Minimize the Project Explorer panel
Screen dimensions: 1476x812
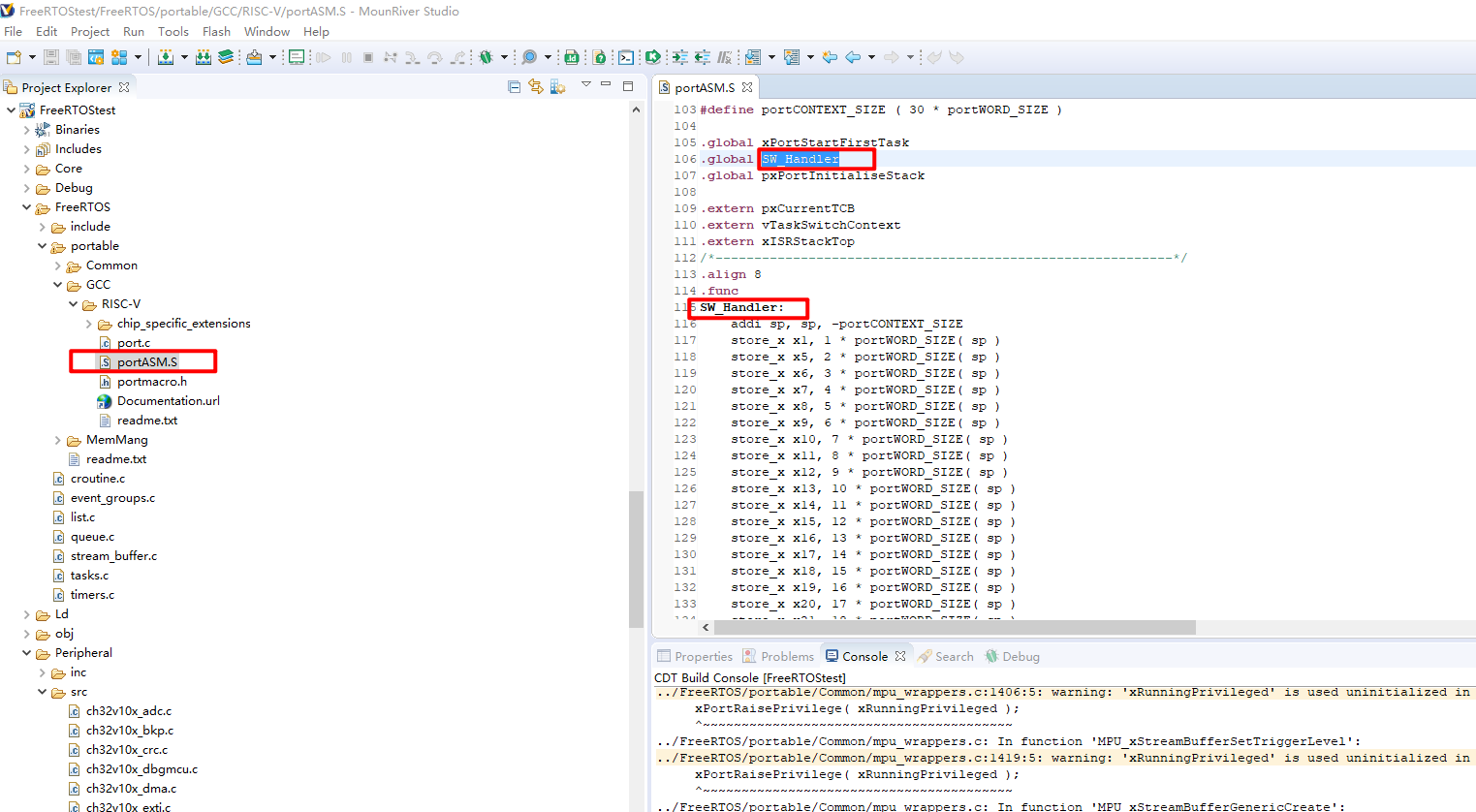(x=606, y=85)
